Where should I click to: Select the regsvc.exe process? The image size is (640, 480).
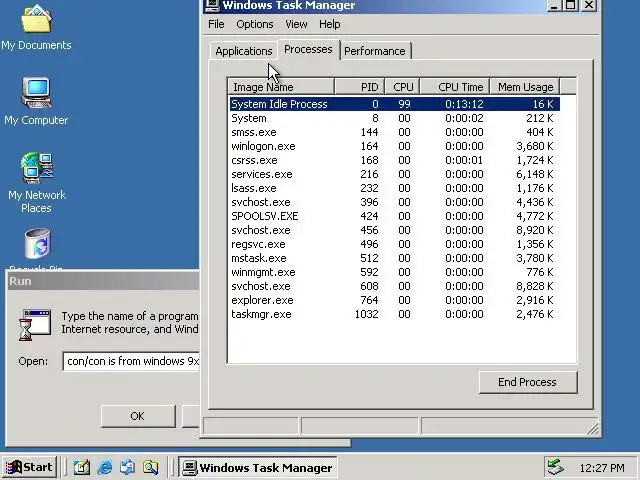pyautogui.click(x=394, y=244)
